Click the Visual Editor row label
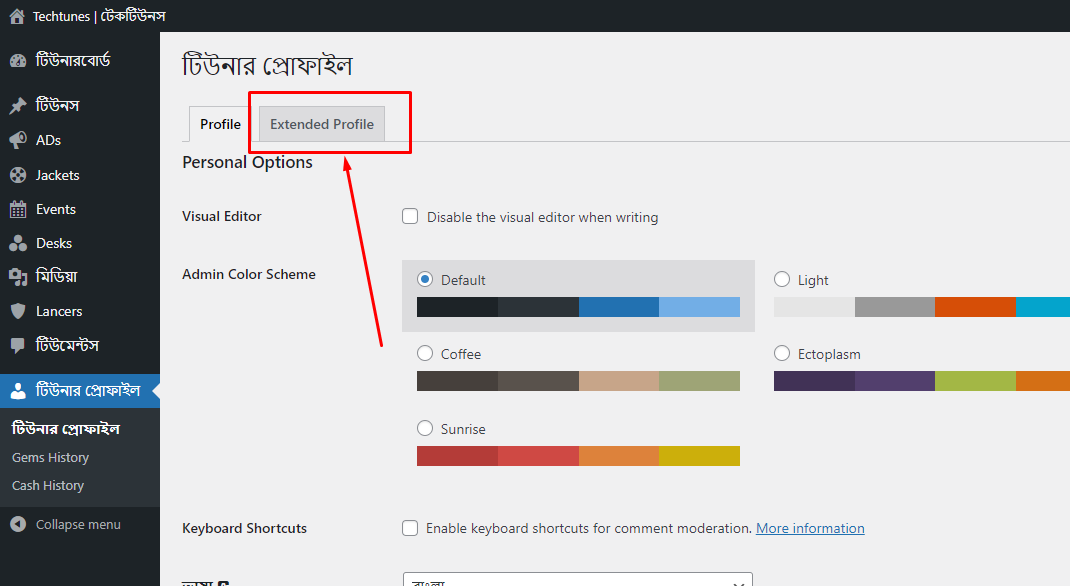This screenshot has height=586, width=1070. [222, 216]
